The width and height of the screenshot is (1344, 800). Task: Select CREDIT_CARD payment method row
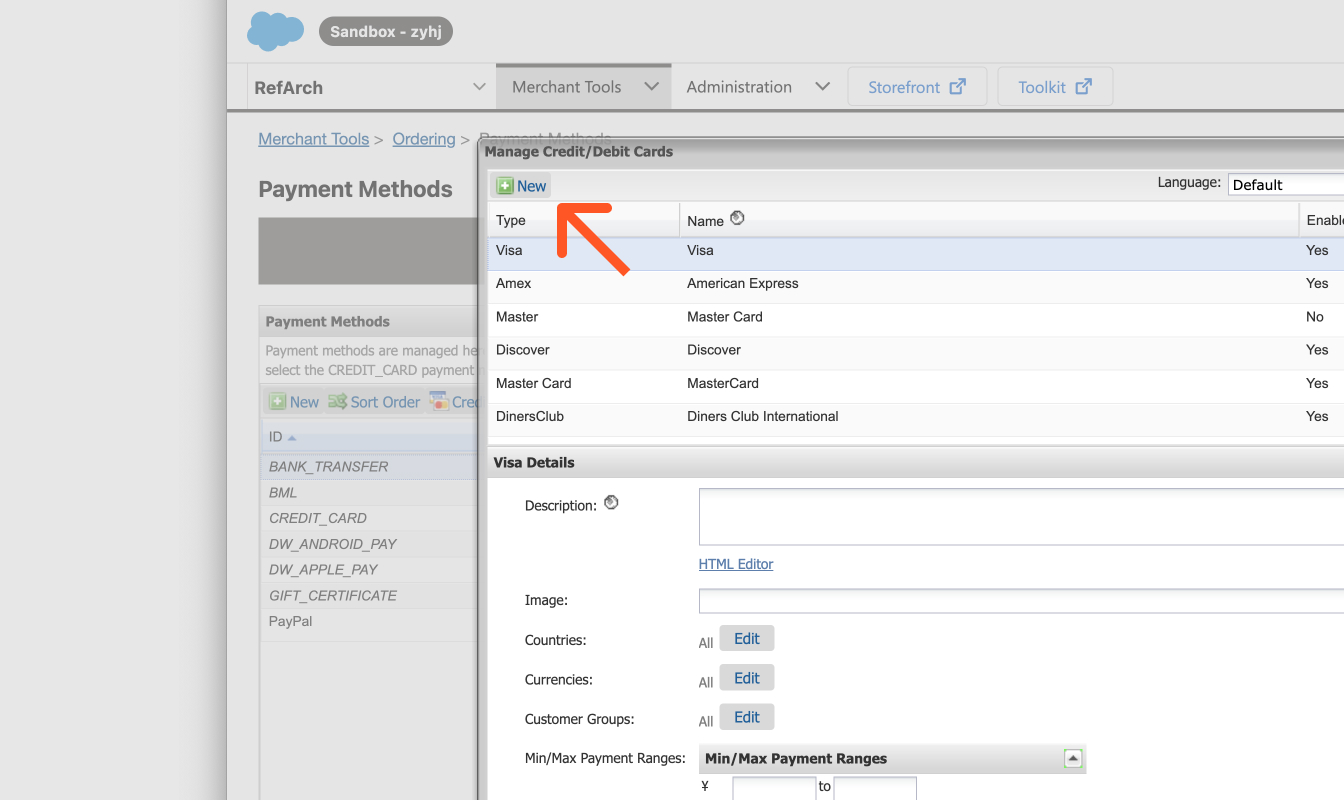368,518
